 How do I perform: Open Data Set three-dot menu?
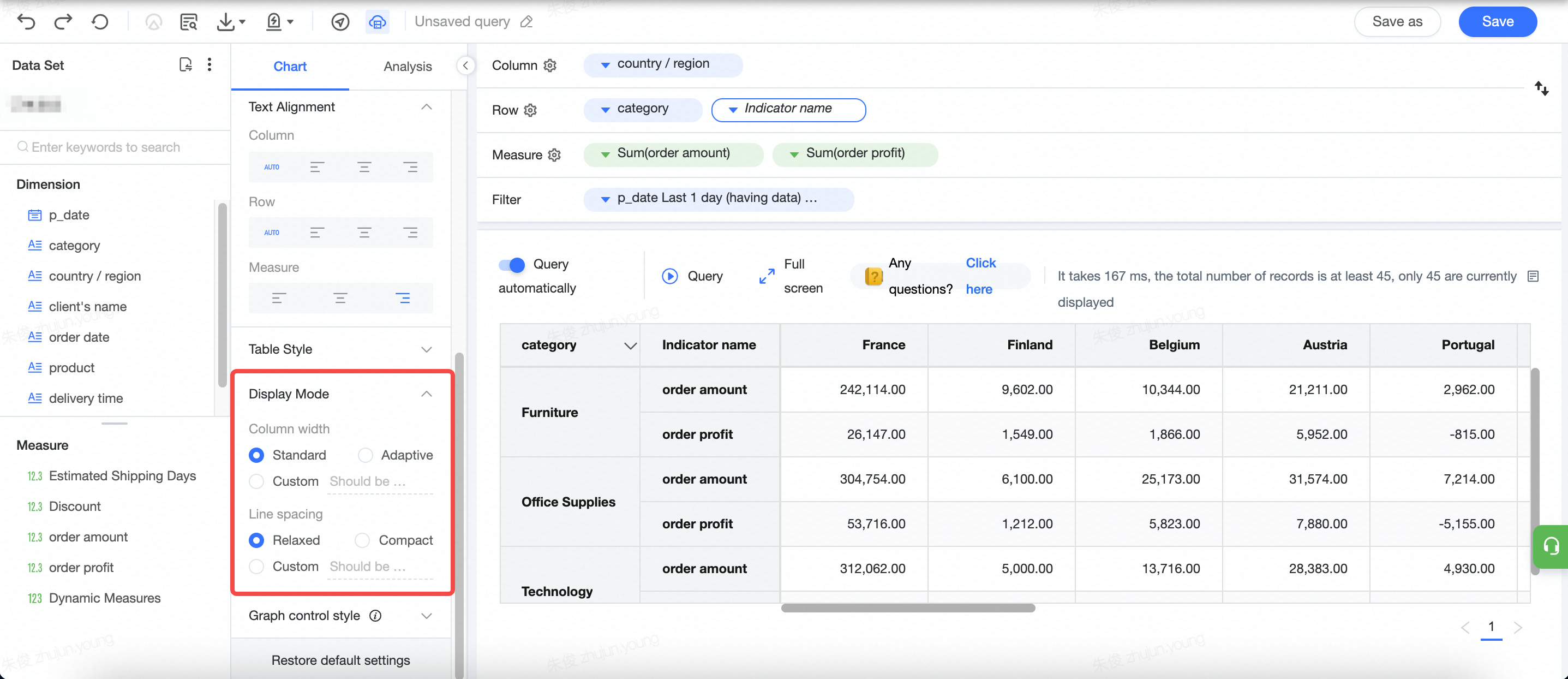[210, 64]
